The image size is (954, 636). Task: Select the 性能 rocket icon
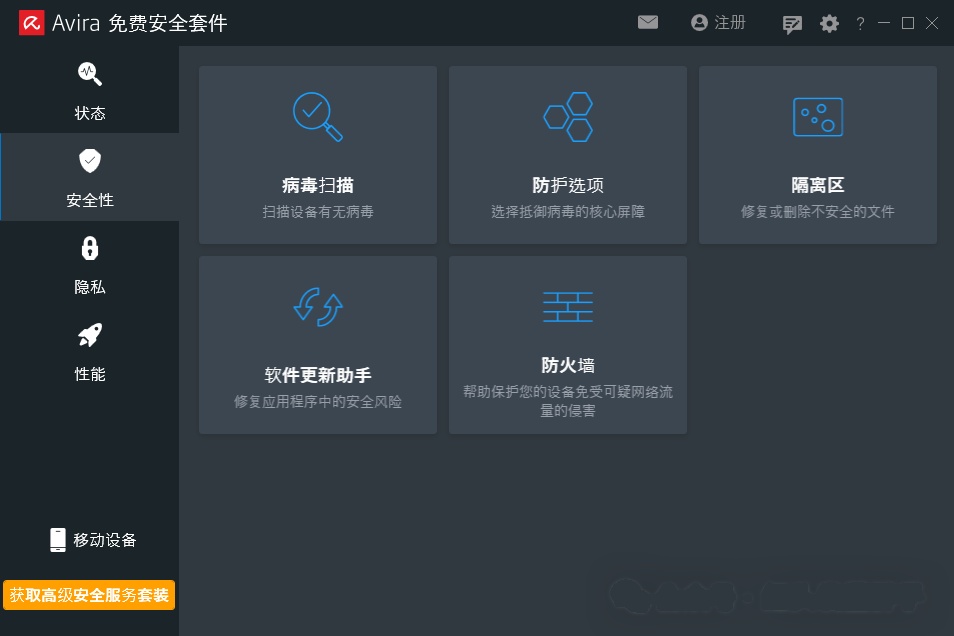pos(90,335)
